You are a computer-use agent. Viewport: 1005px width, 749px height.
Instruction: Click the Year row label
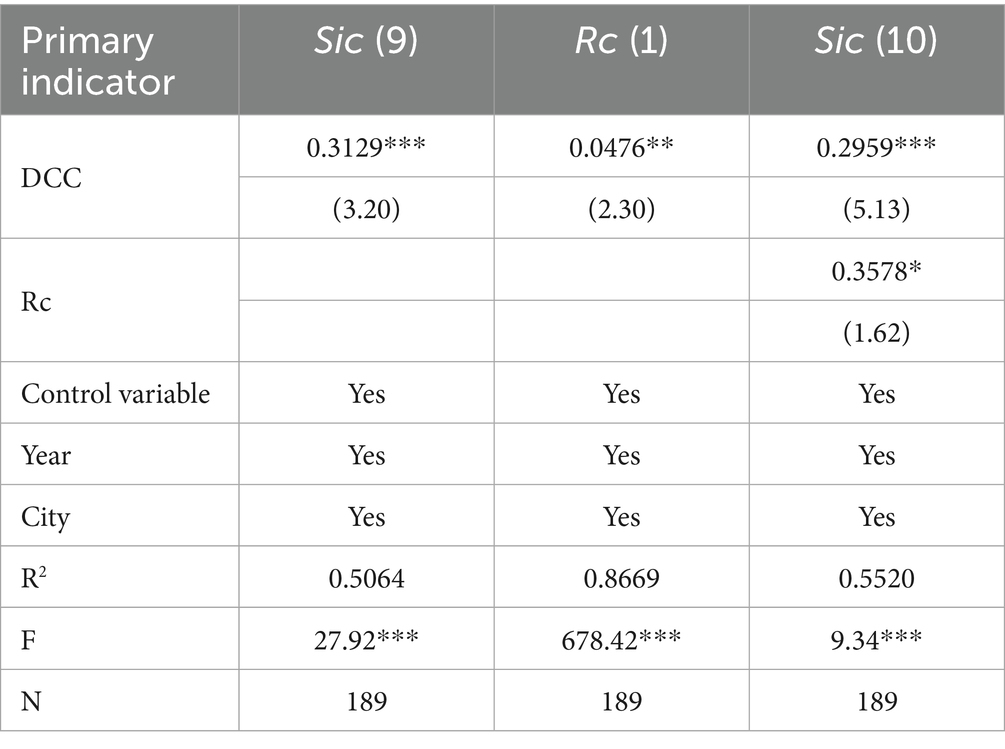(x=46, y=455)
